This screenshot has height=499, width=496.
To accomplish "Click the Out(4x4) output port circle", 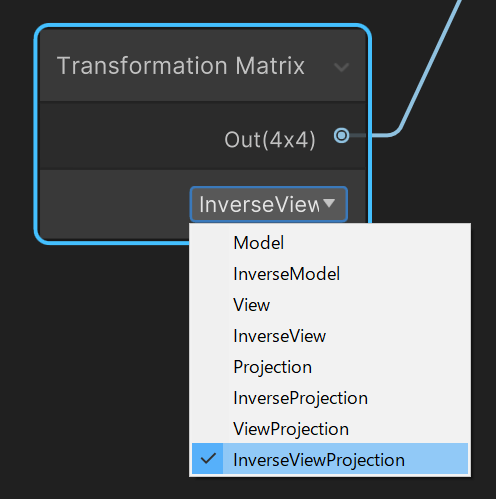I will (x=341, y=136).
